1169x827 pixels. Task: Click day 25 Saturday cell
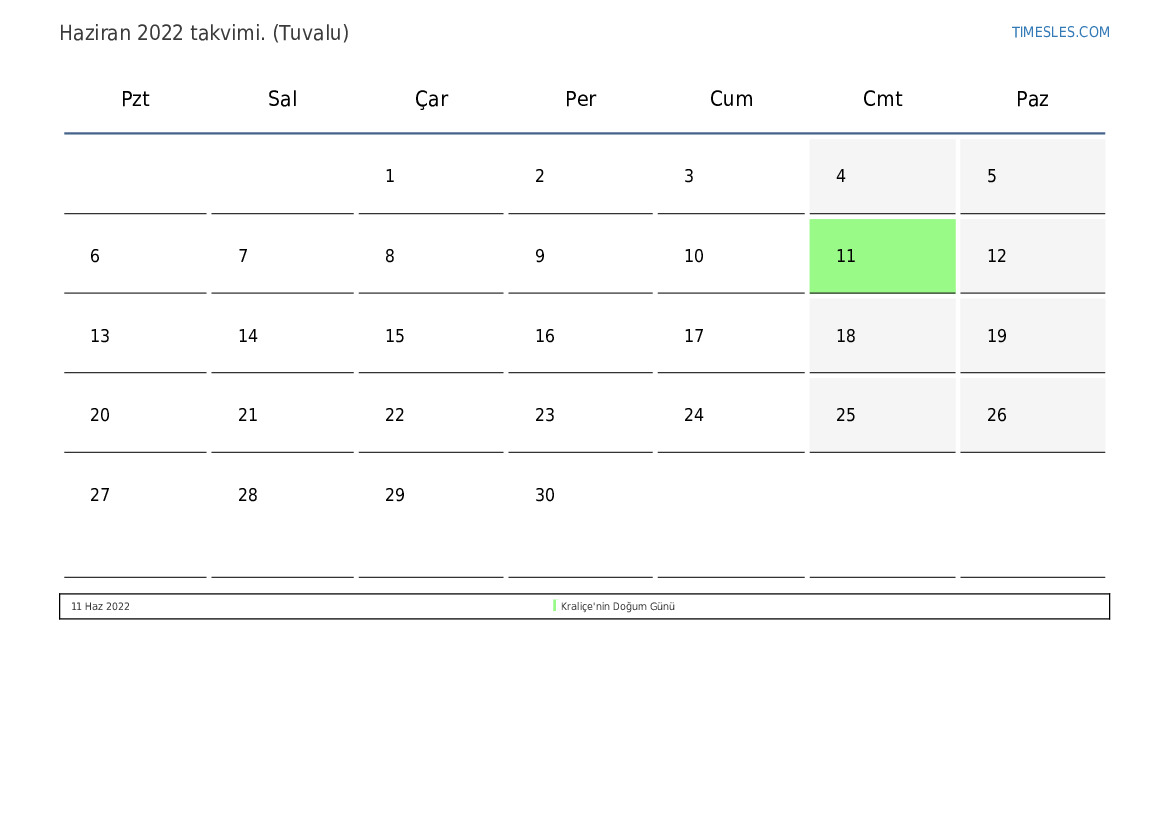pyautogui.click(x=846, y=415)
